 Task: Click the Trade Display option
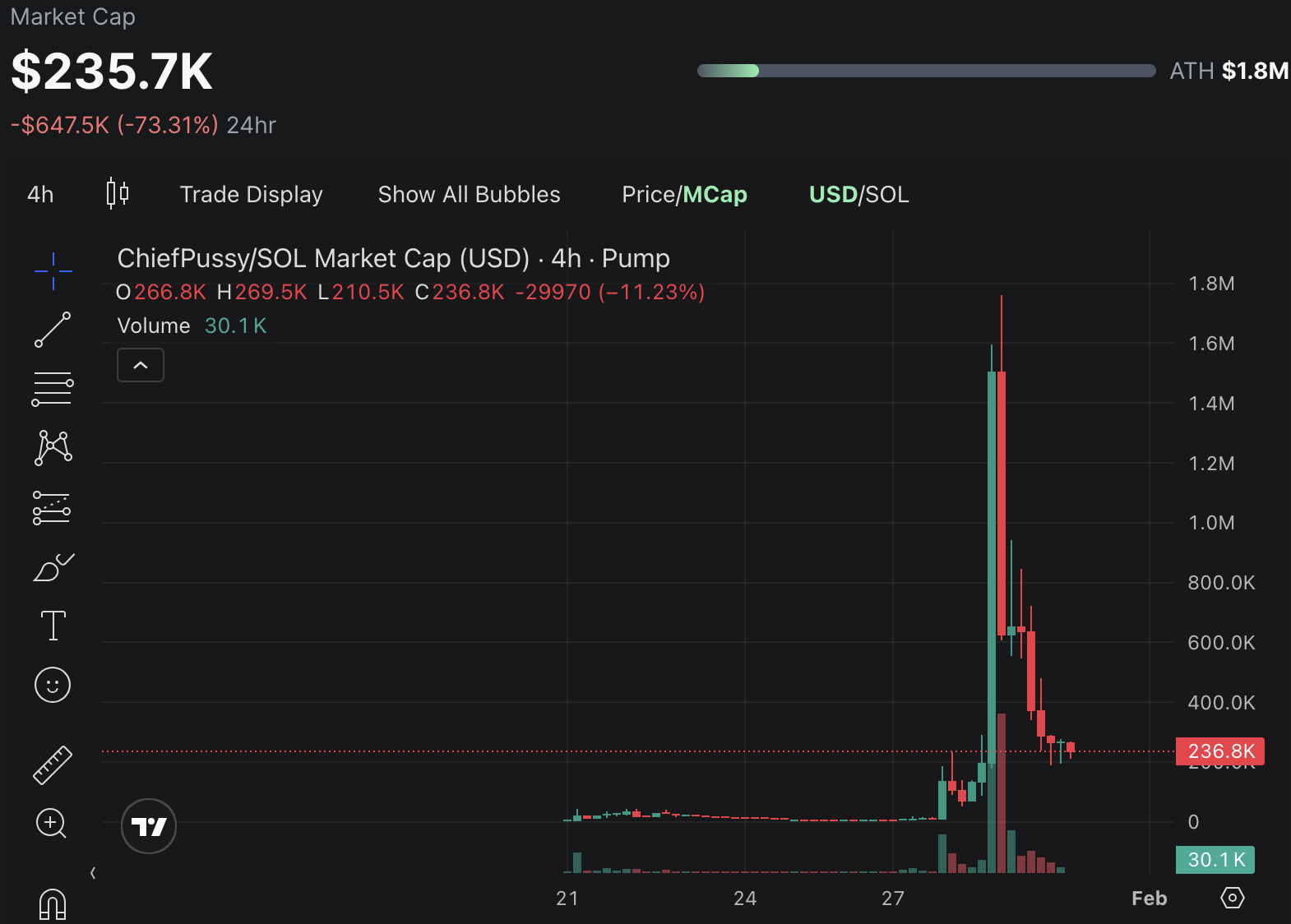(251, 195)
